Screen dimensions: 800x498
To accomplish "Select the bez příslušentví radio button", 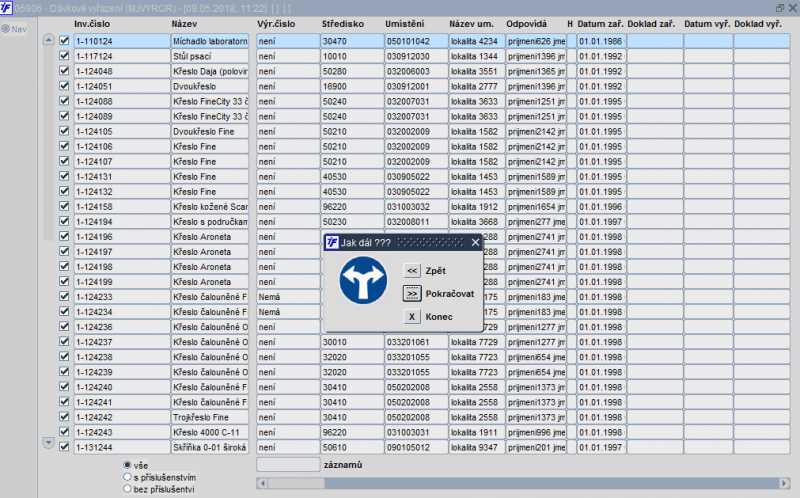I will (127, 489).
